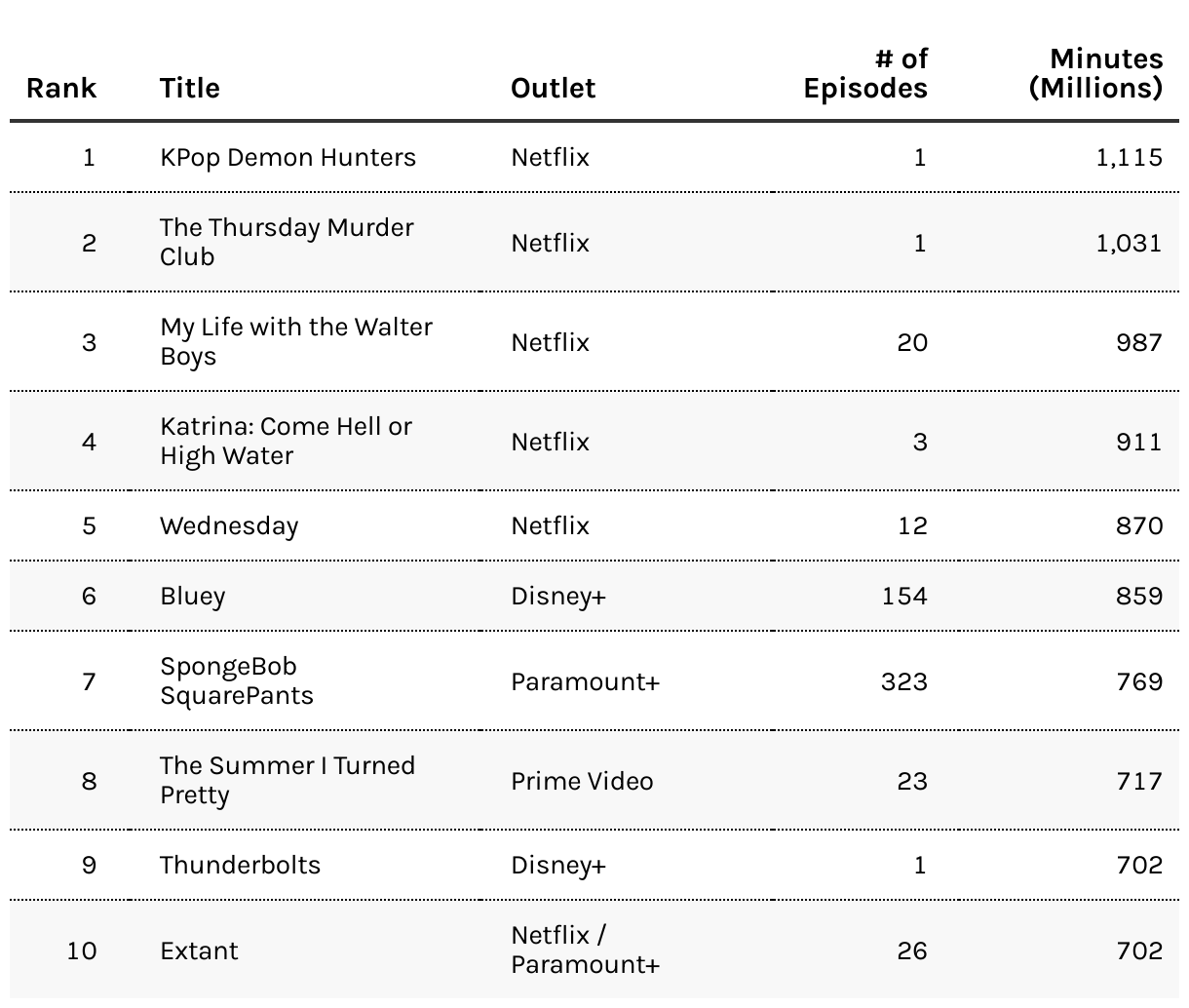1189x1008 pixels.
Task: Open My Life with the Walter Boys
Action: [296, 341]
